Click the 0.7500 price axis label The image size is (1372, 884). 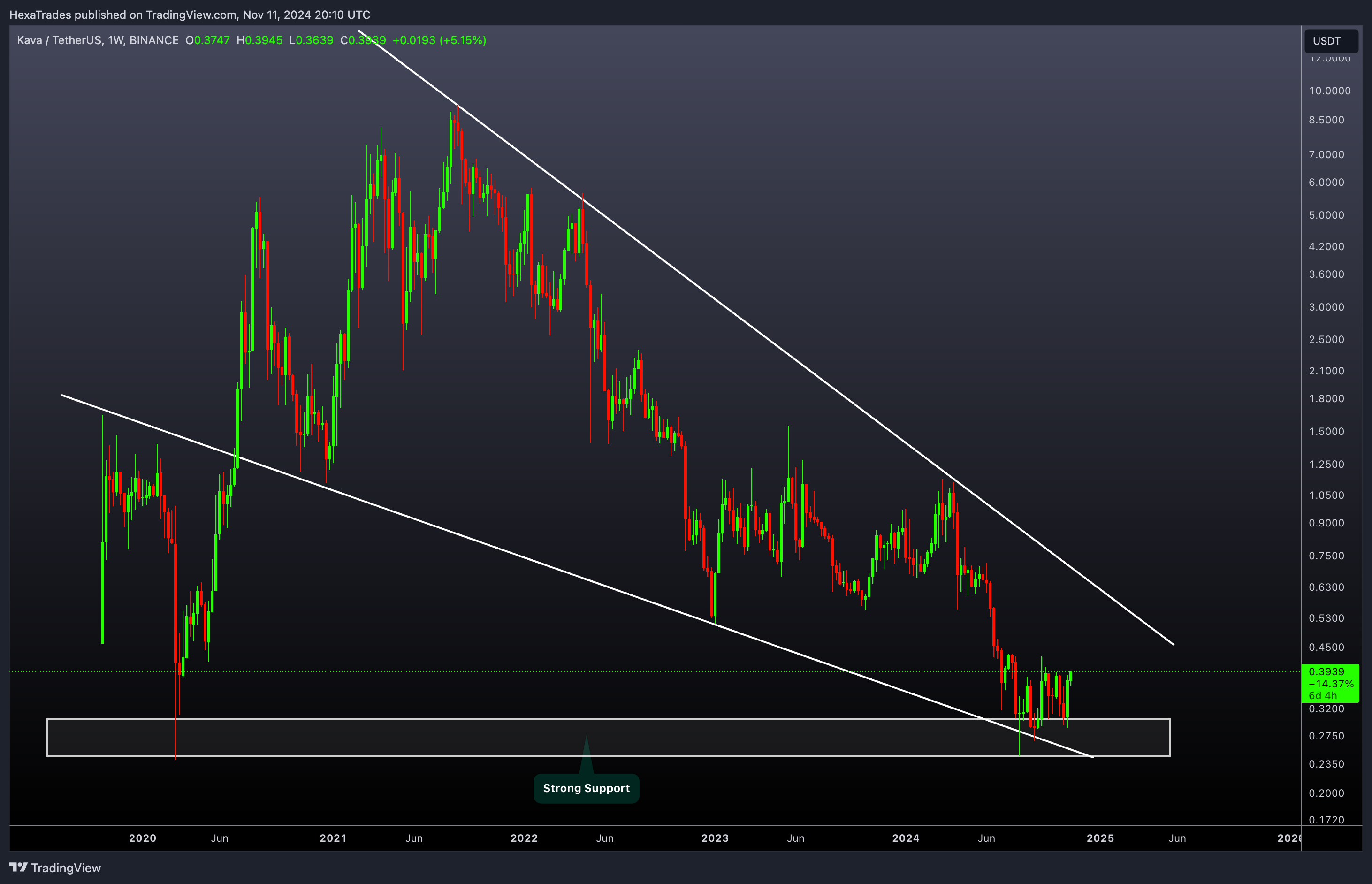click(x=1326, y=556)
